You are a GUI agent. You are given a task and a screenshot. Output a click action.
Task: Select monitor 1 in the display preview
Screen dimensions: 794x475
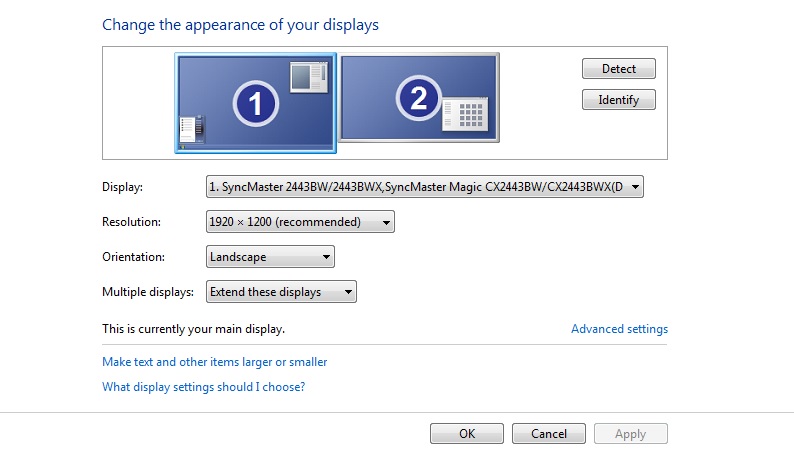(256, 103)
